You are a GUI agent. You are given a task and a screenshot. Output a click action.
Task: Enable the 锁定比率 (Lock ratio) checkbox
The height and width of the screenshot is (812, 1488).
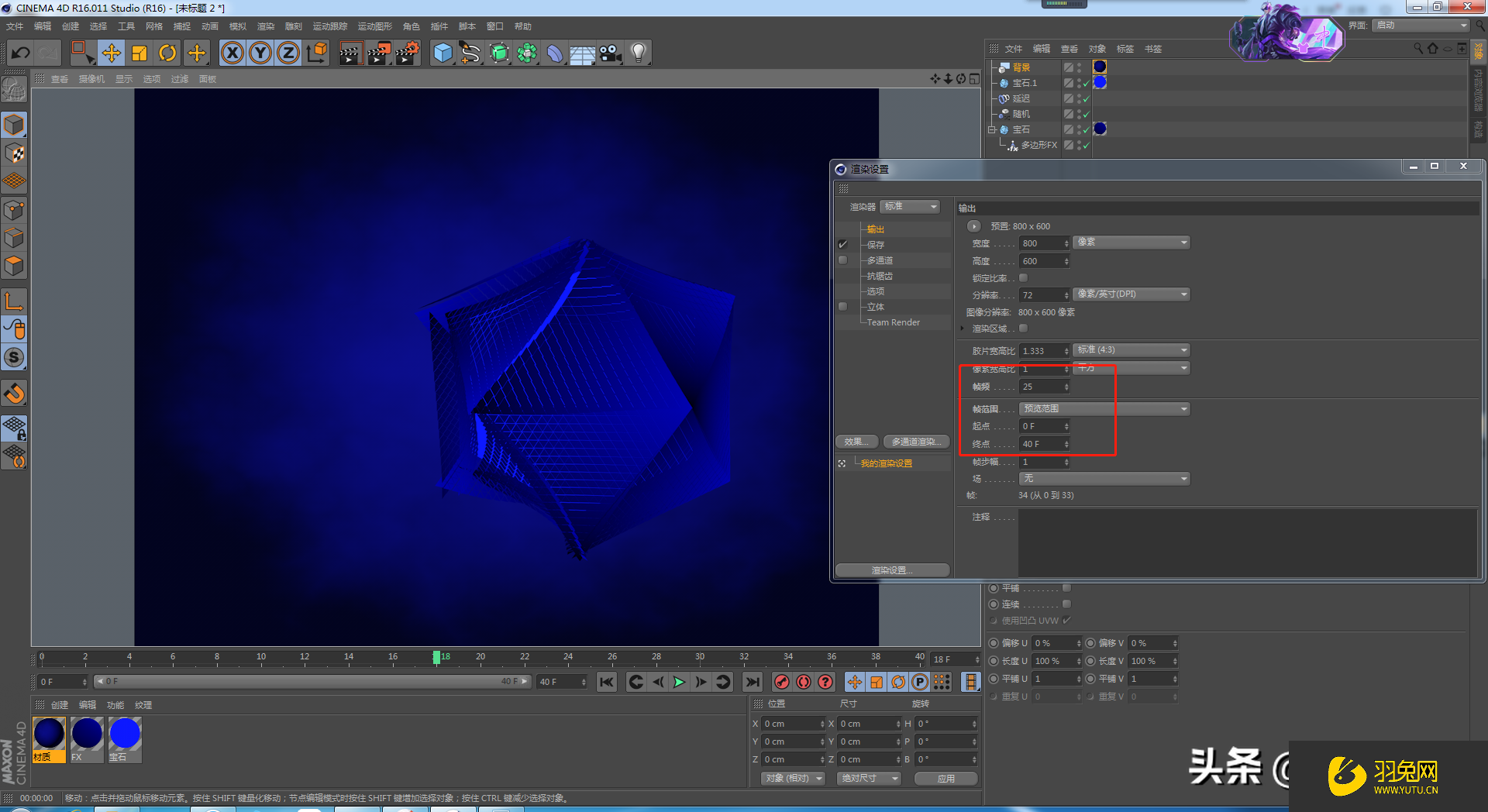coord(1023,277)
